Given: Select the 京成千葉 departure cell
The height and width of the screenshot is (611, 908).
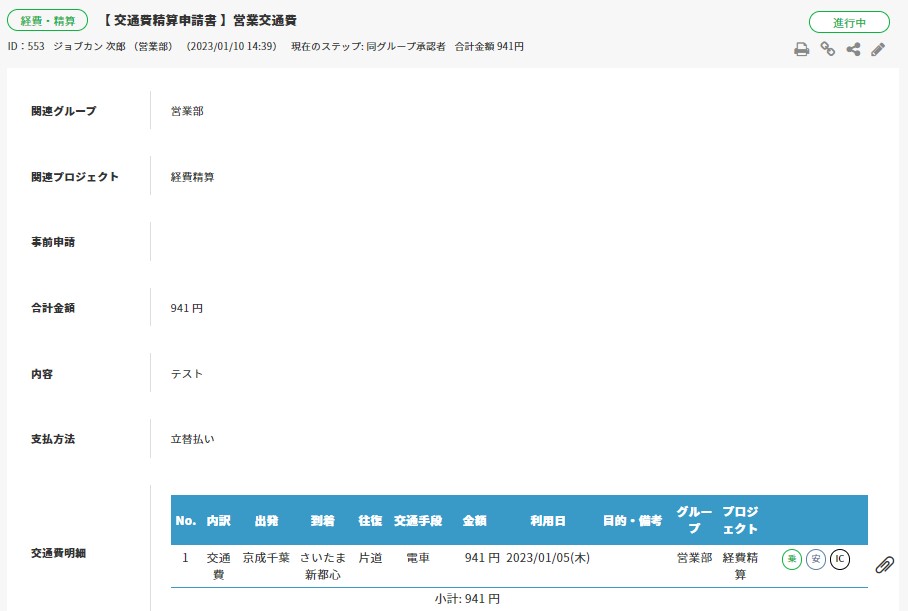Looking at the screenshot, I should coord(266,558).
